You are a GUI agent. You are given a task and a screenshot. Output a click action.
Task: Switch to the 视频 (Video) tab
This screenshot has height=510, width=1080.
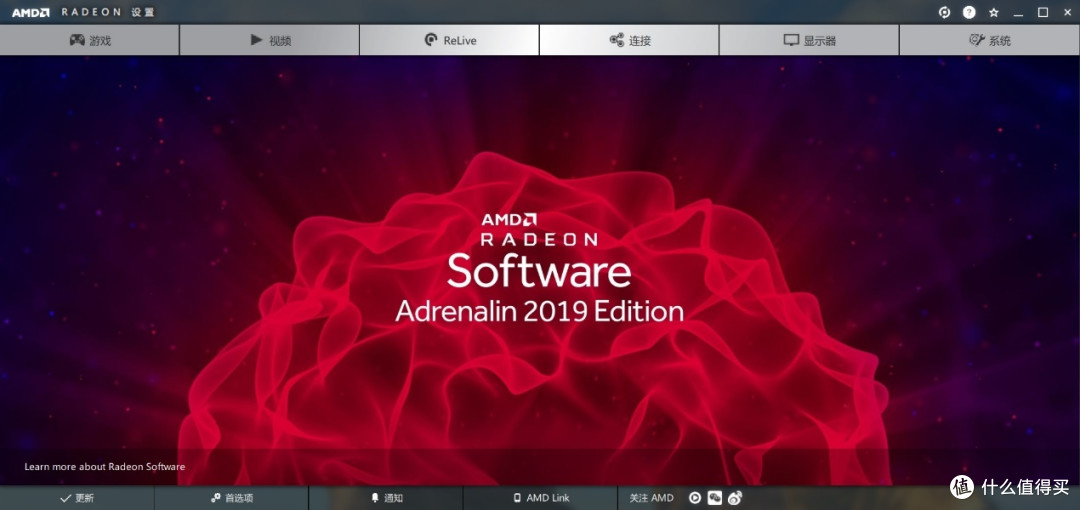[269, 40]
